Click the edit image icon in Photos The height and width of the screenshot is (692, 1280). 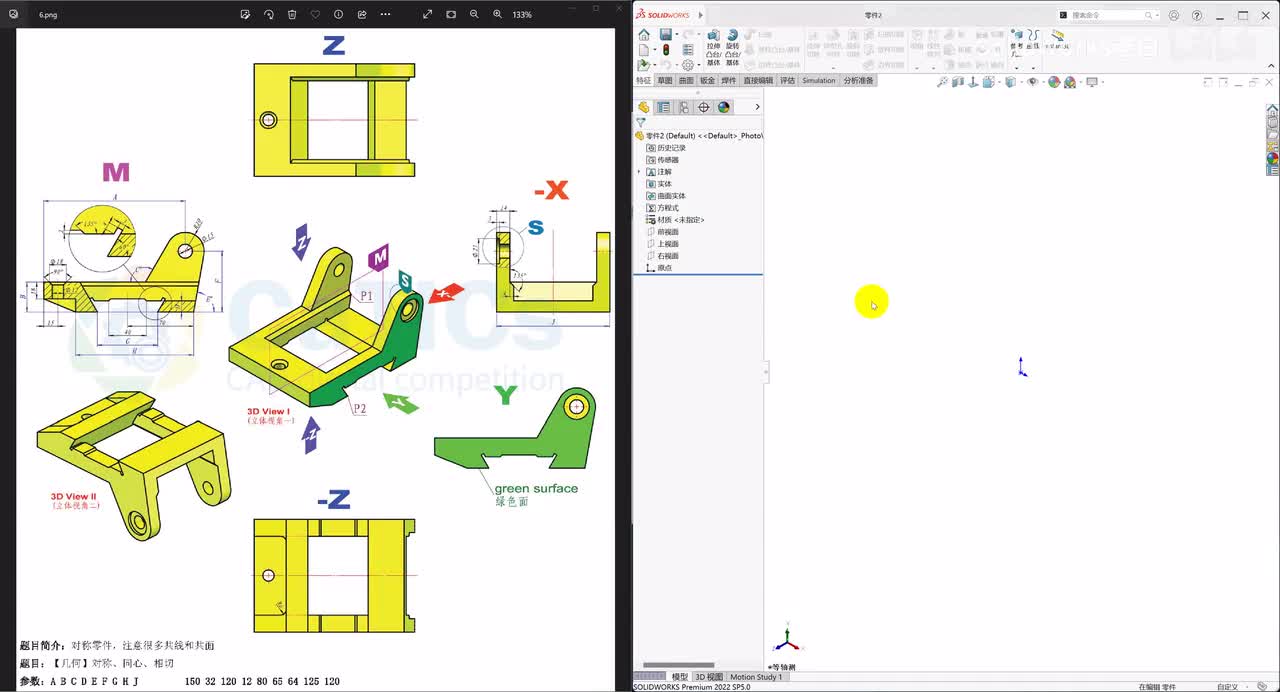pos(245,15)
